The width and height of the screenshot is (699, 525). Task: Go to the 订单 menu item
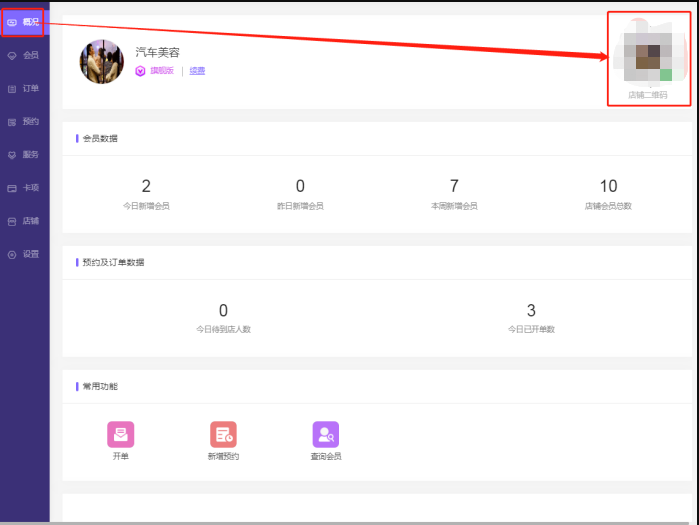[25, 88]
